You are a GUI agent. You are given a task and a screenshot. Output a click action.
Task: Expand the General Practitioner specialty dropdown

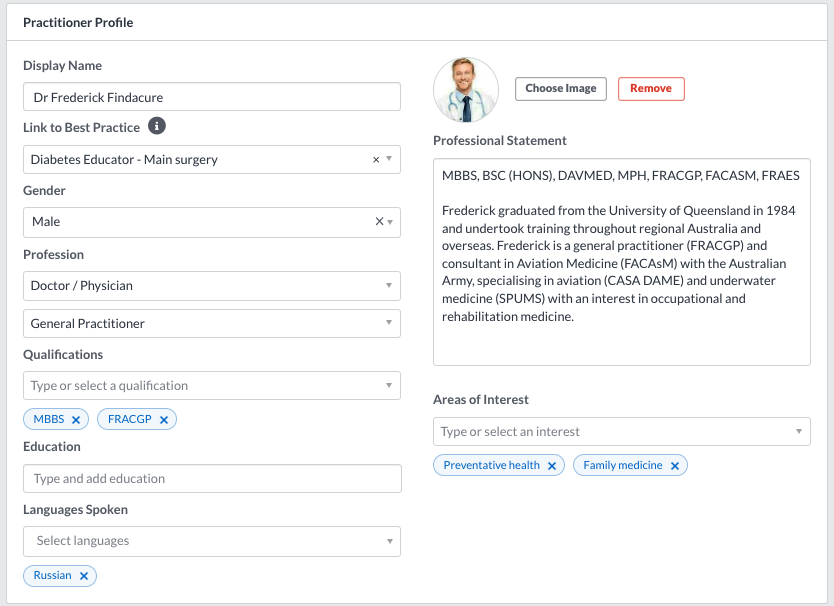click(212, 323)
